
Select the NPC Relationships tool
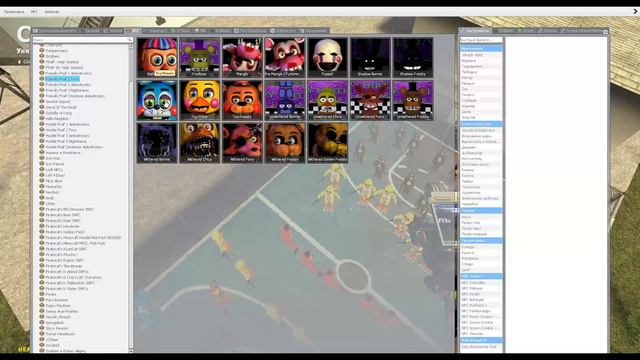coord(481,311)
